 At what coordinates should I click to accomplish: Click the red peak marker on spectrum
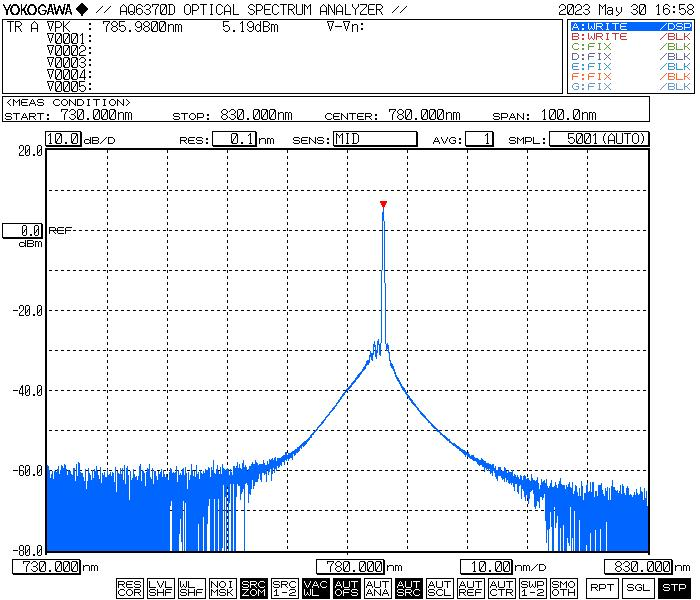(383, 204)
